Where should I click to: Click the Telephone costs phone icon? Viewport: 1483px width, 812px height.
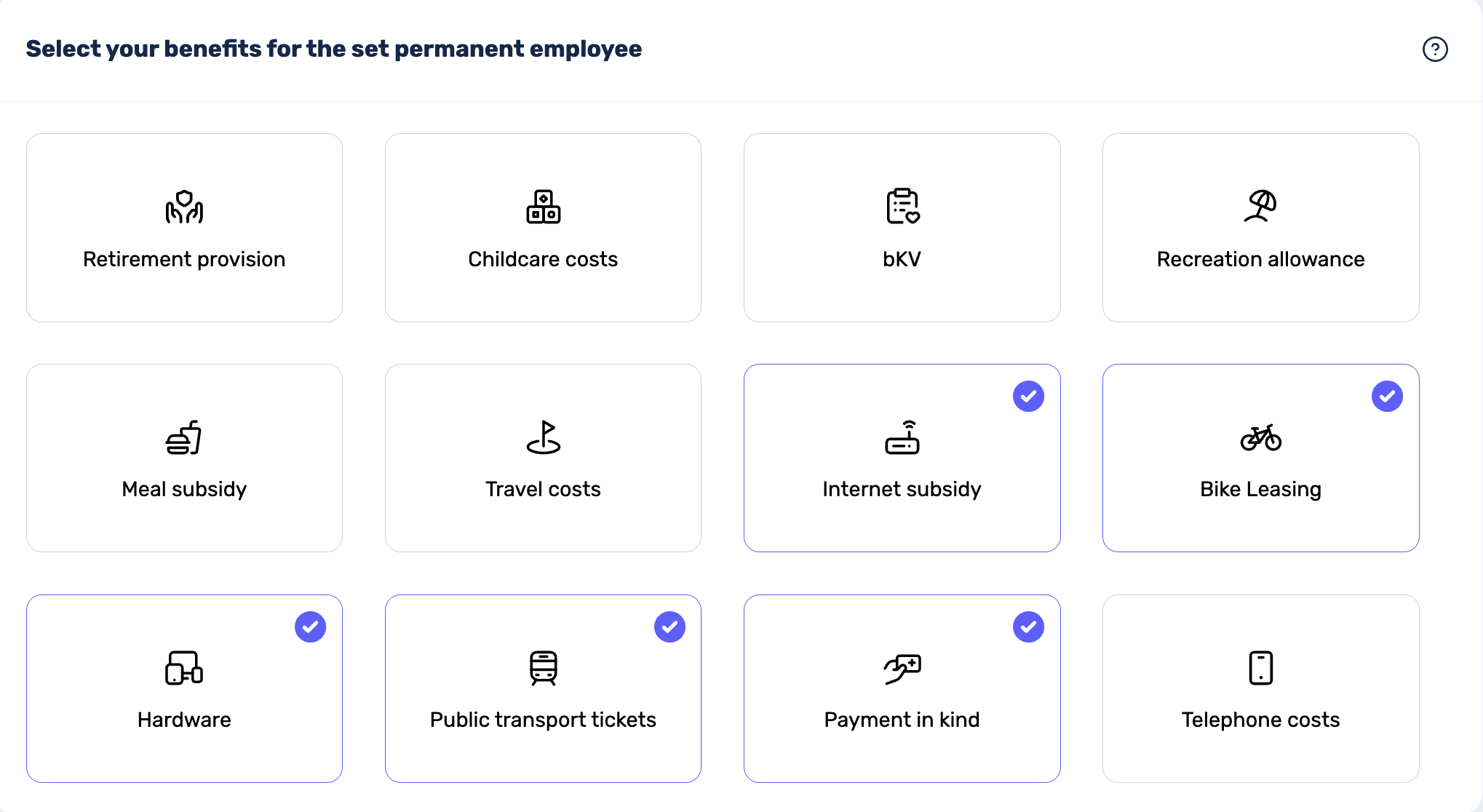coord(1260,668)
